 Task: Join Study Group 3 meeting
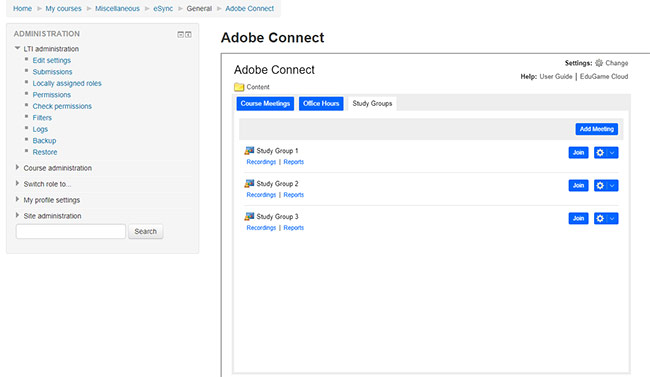click(x=578, y=218)
